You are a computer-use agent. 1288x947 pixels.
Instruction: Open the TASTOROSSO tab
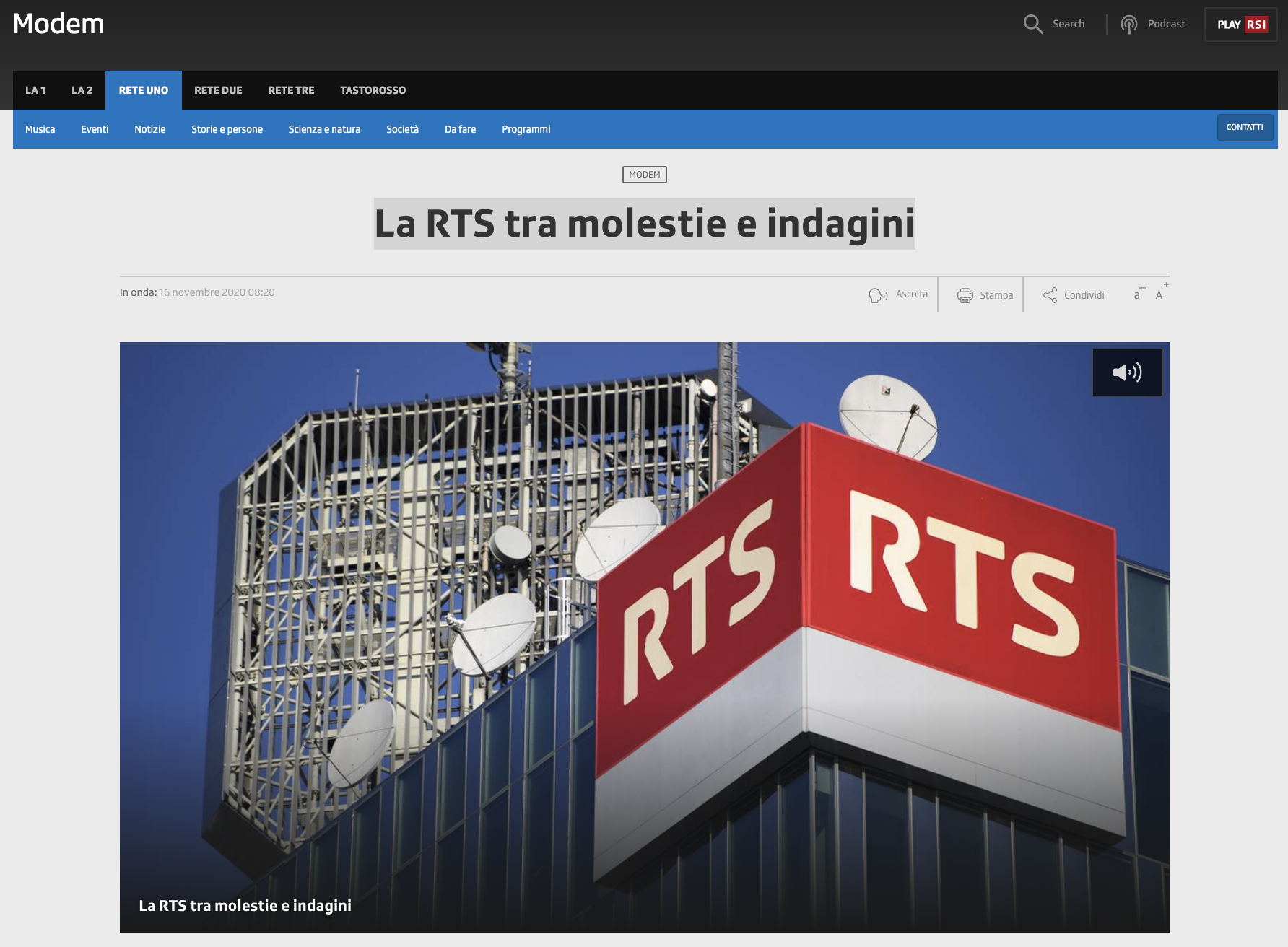[x=373, y=90]
